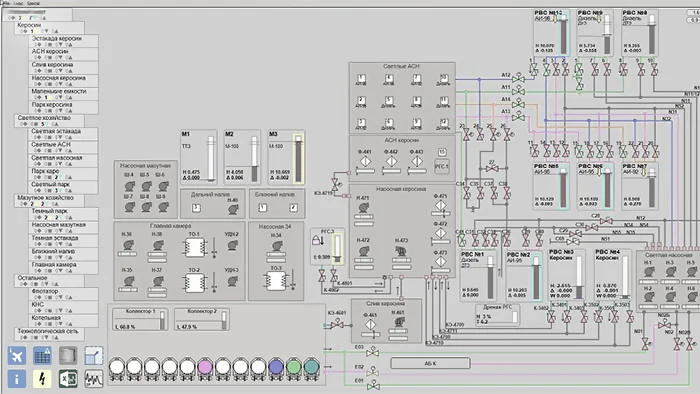Select Светлая насосная tree item
This screenshot has height=394, width=700.
coord(64,160)
